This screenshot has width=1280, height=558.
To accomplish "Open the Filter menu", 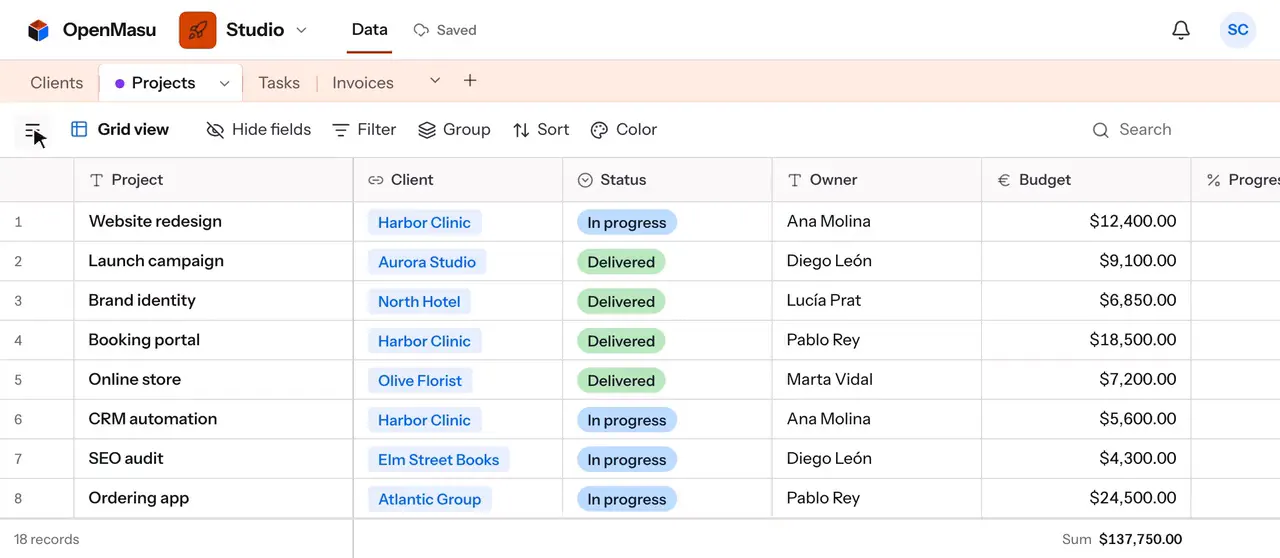I will [364, 129].
